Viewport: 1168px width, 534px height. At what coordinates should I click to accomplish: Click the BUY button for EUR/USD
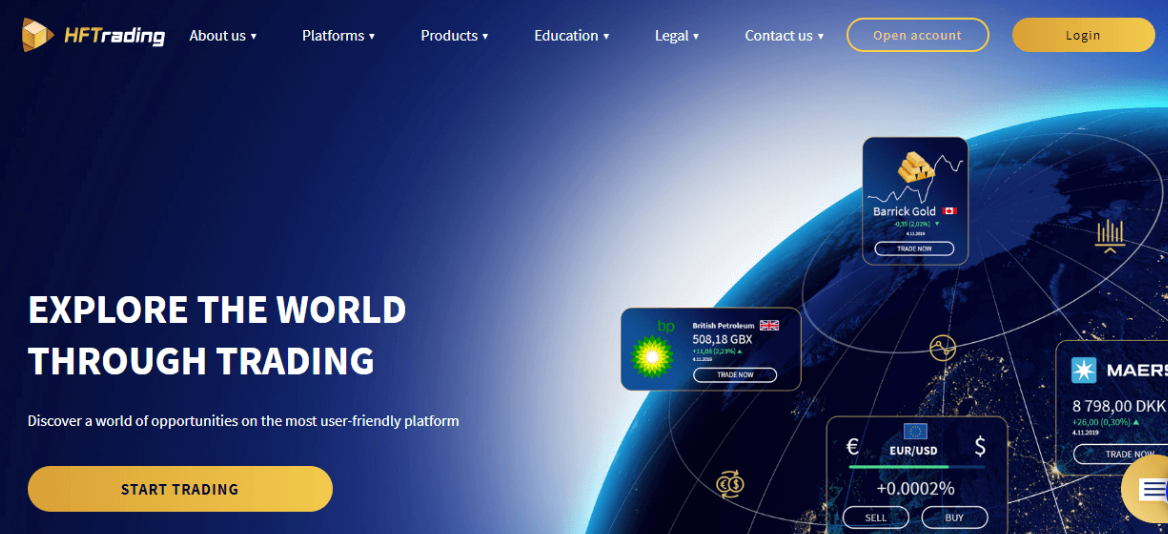click(x=954, y=518)
